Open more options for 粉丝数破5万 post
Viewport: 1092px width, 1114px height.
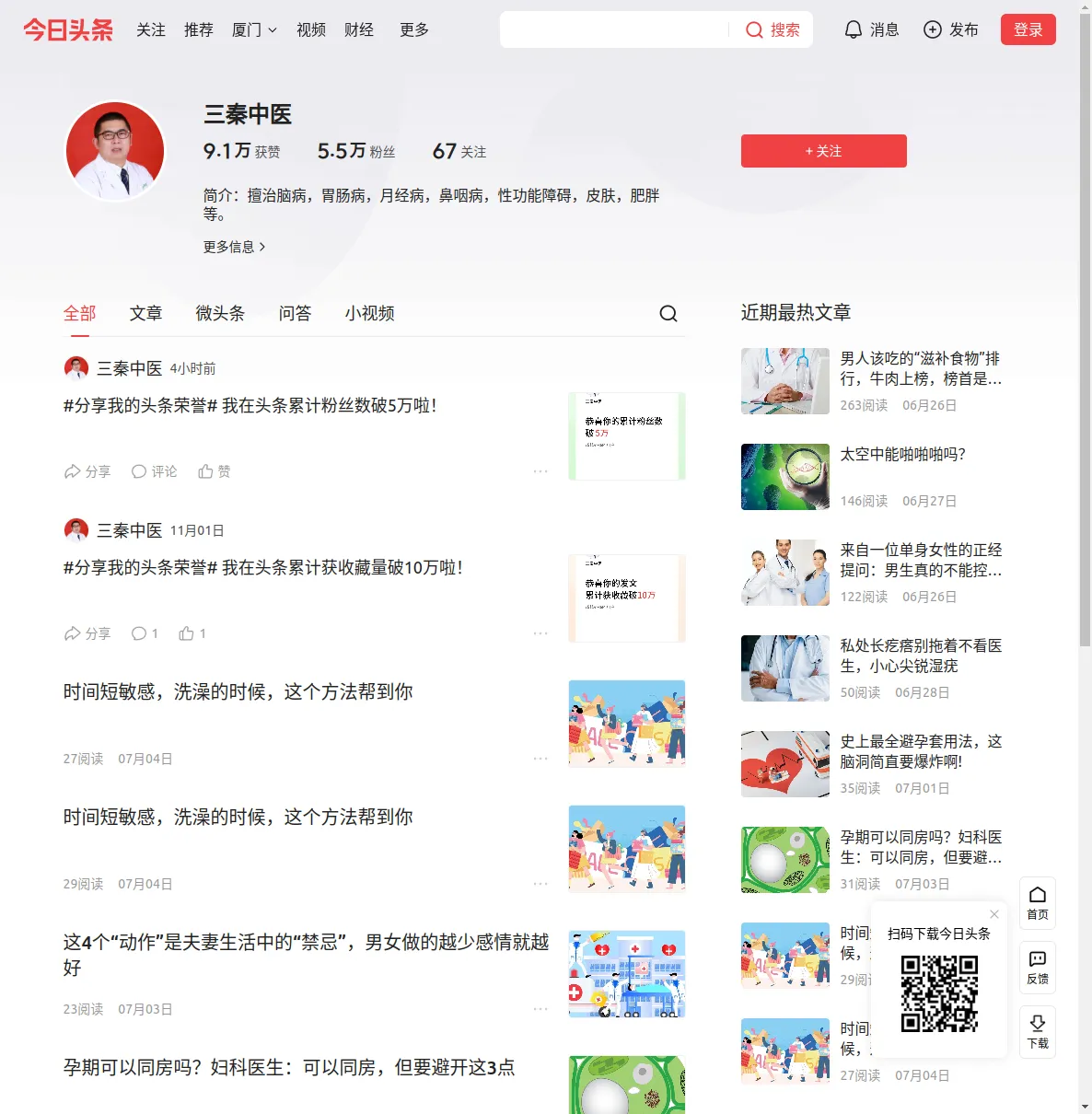[540, 471]
